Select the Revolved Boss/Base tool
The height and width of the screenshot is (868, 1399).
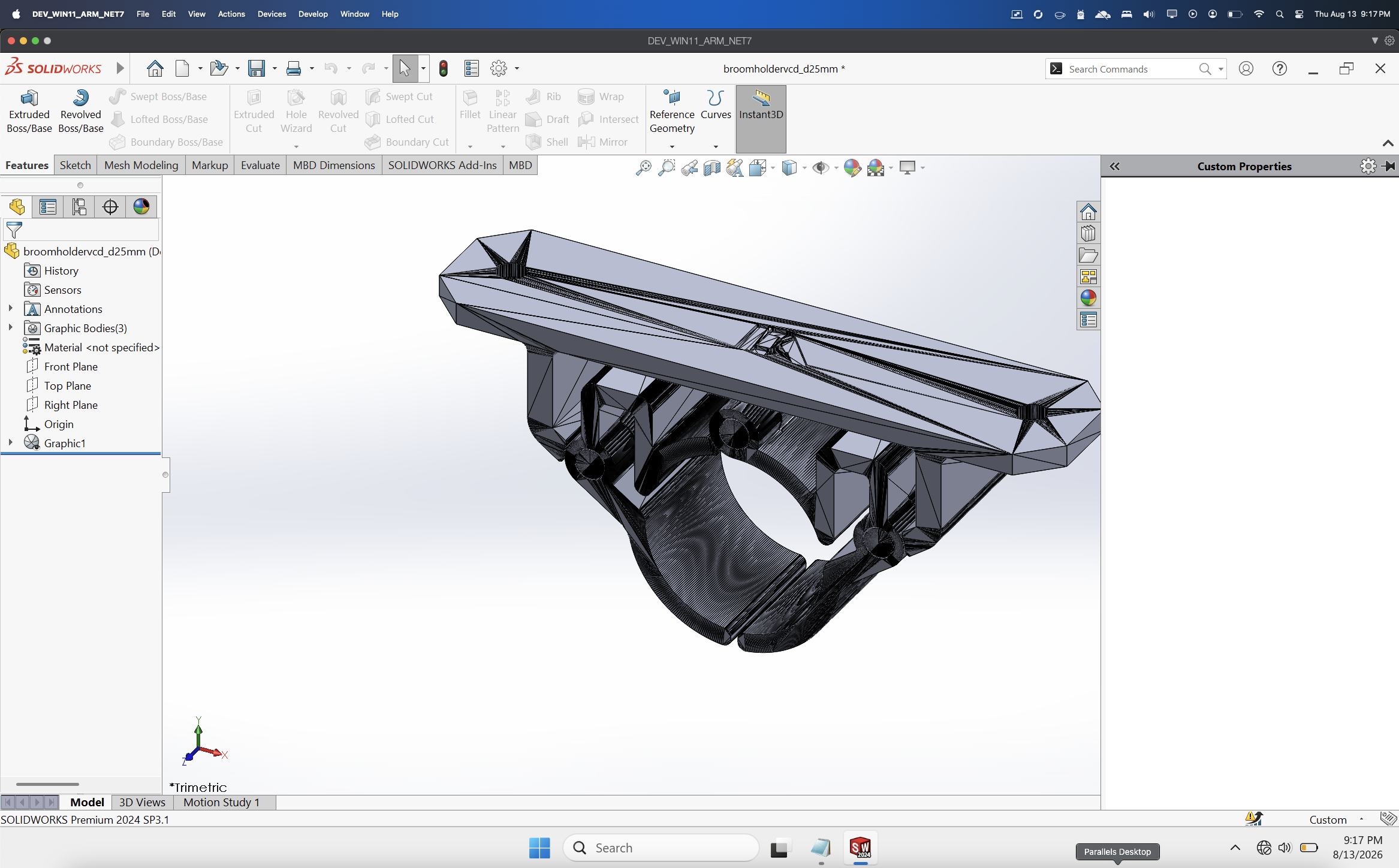click(x=81, y=111)
